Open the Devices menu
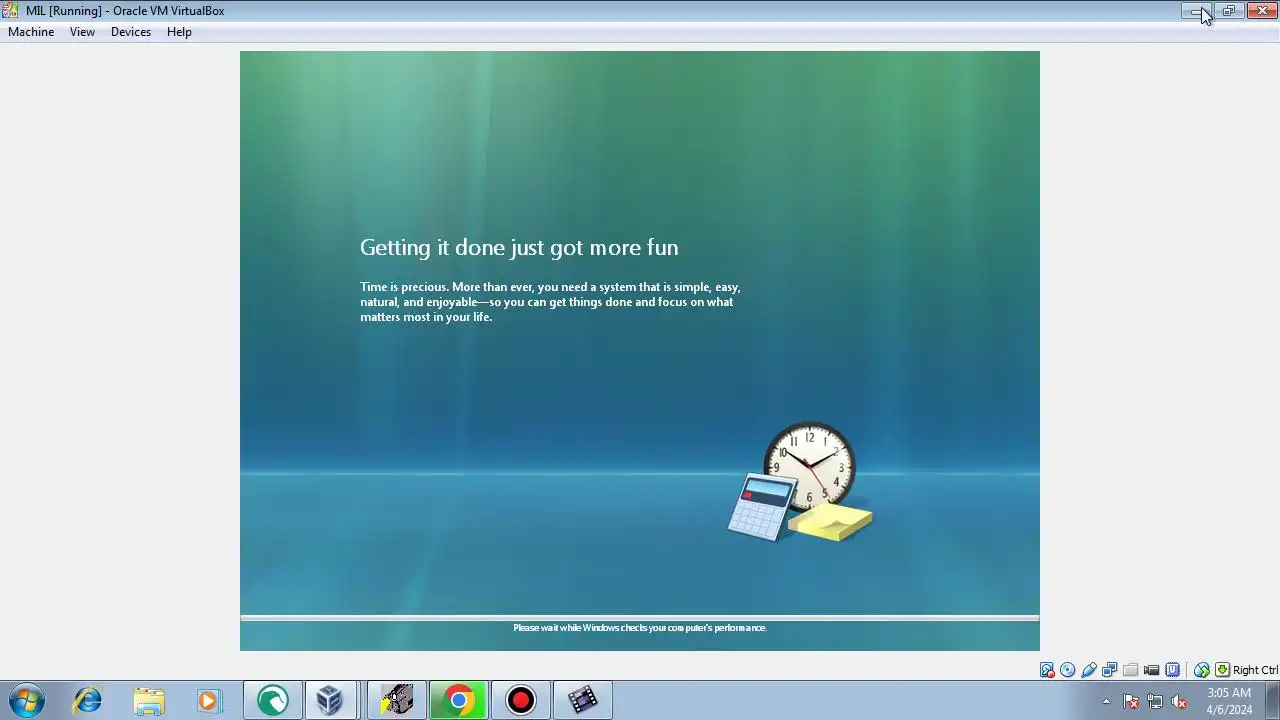The image size is (1280, 720). click(131, 32)
